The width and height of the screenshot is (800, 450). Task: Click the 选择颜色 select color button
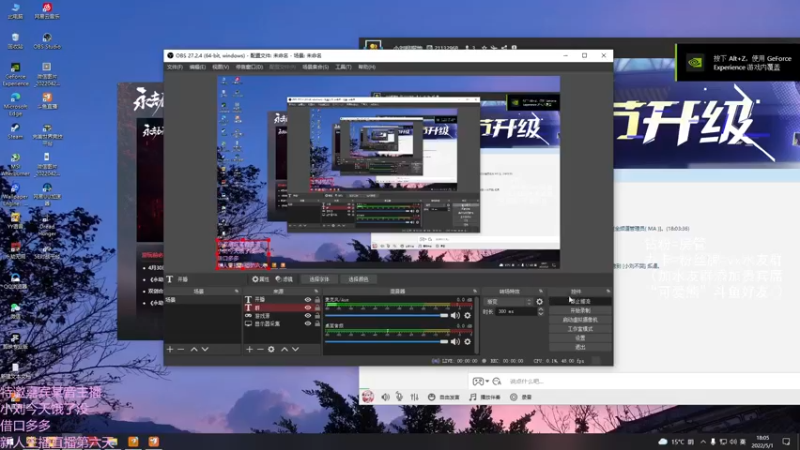358,279
